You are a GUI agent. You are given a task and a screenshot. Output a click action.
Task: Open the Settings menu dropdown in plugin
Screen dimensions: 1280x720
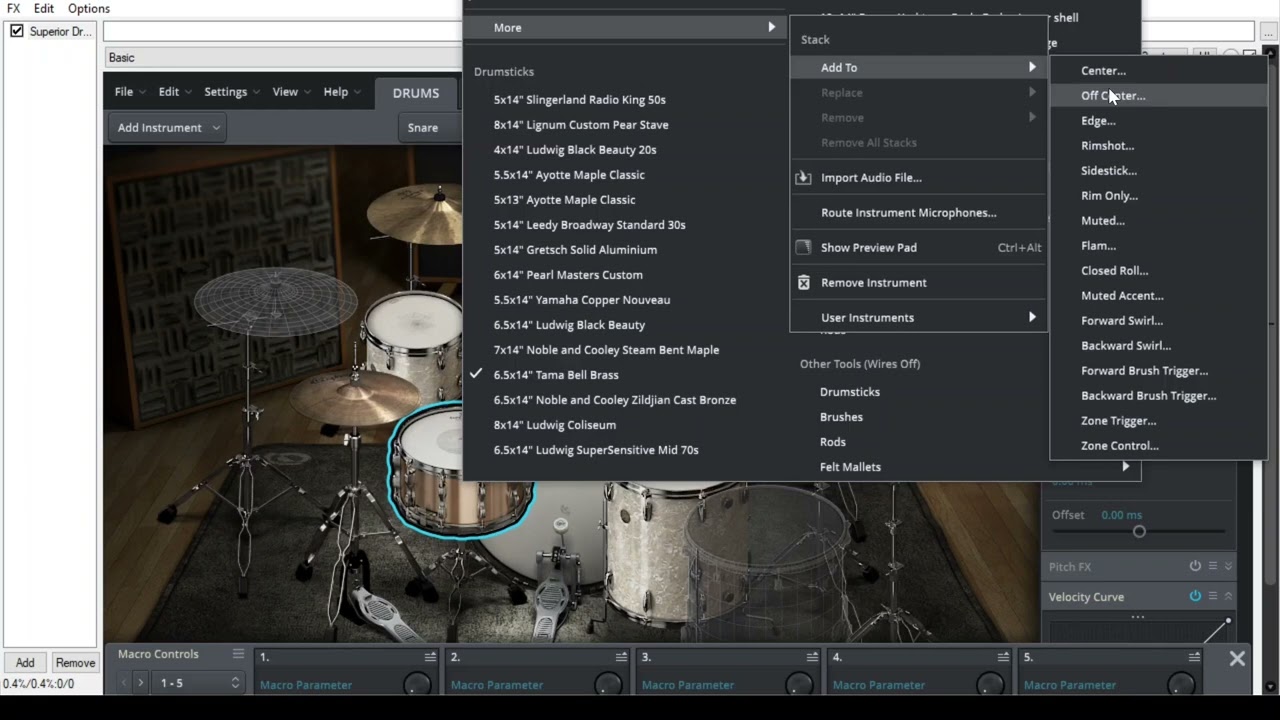click(x=232, y=92)
